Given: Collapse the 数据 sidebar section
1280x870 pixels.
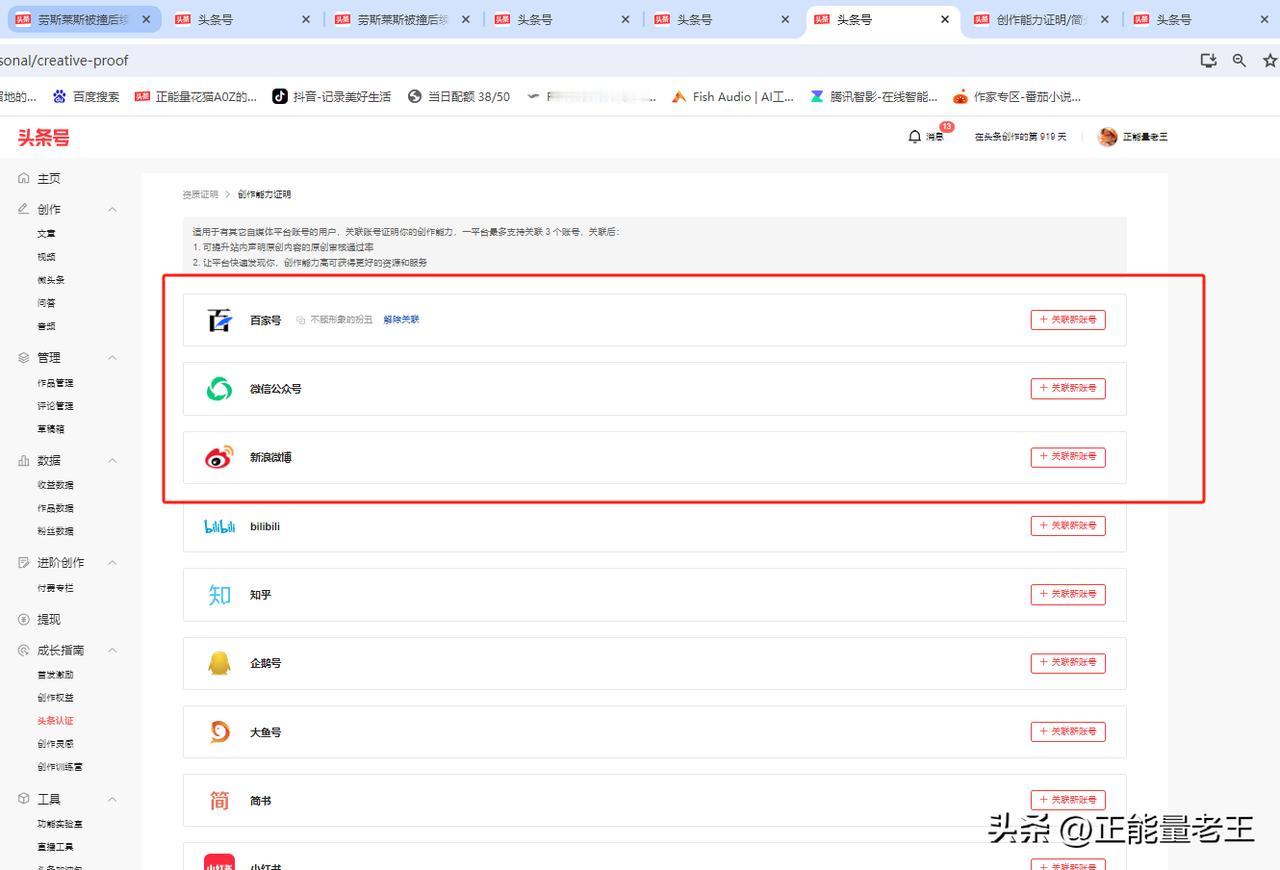Looking at the screenshot, I should pos(112,460).
